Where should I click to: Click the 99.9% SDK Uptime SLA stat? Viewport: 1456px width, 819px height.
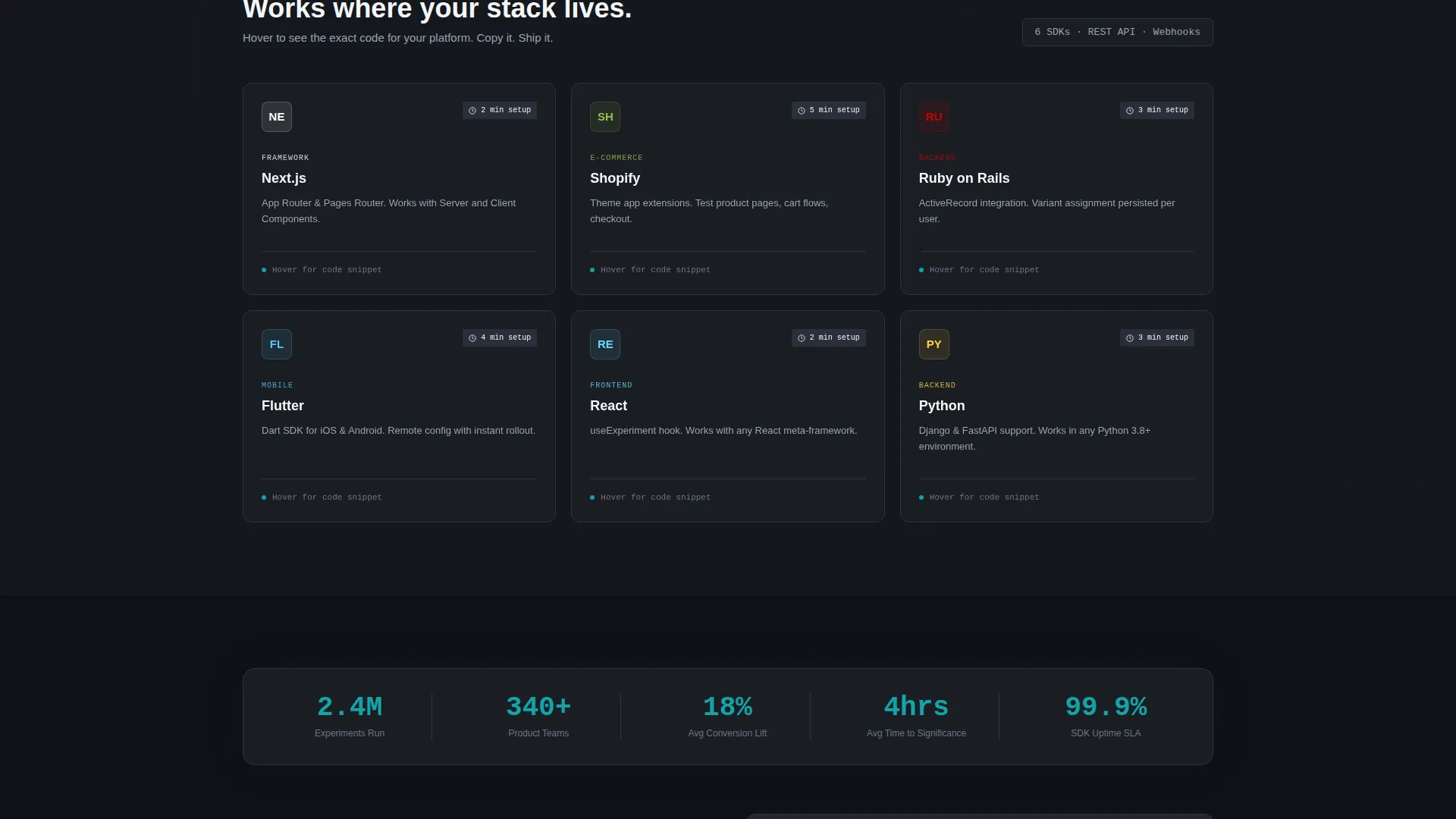tap(1106, 716)
